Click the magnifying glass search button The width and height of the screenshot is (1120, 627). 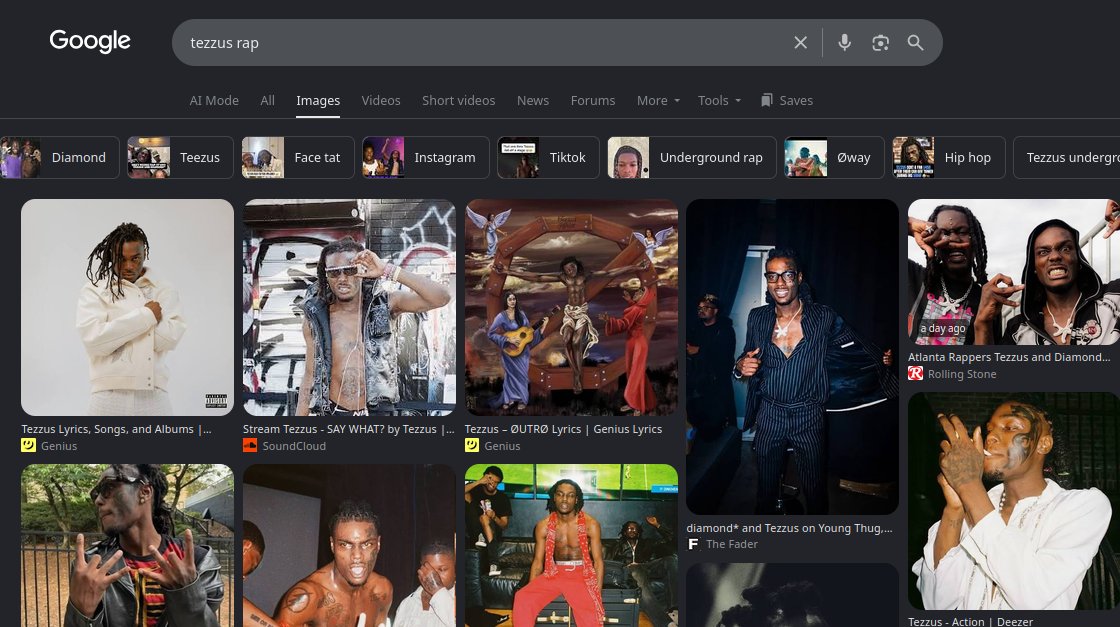(x=916, y=43)
